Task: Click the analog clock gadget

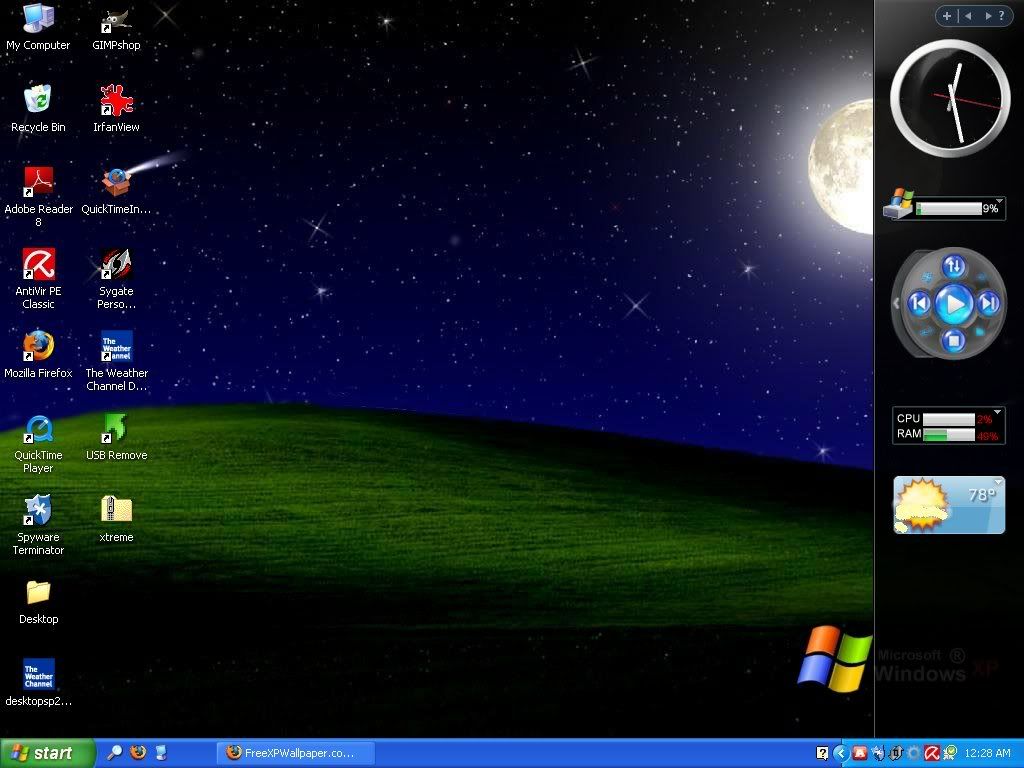Action: [950, 98]
